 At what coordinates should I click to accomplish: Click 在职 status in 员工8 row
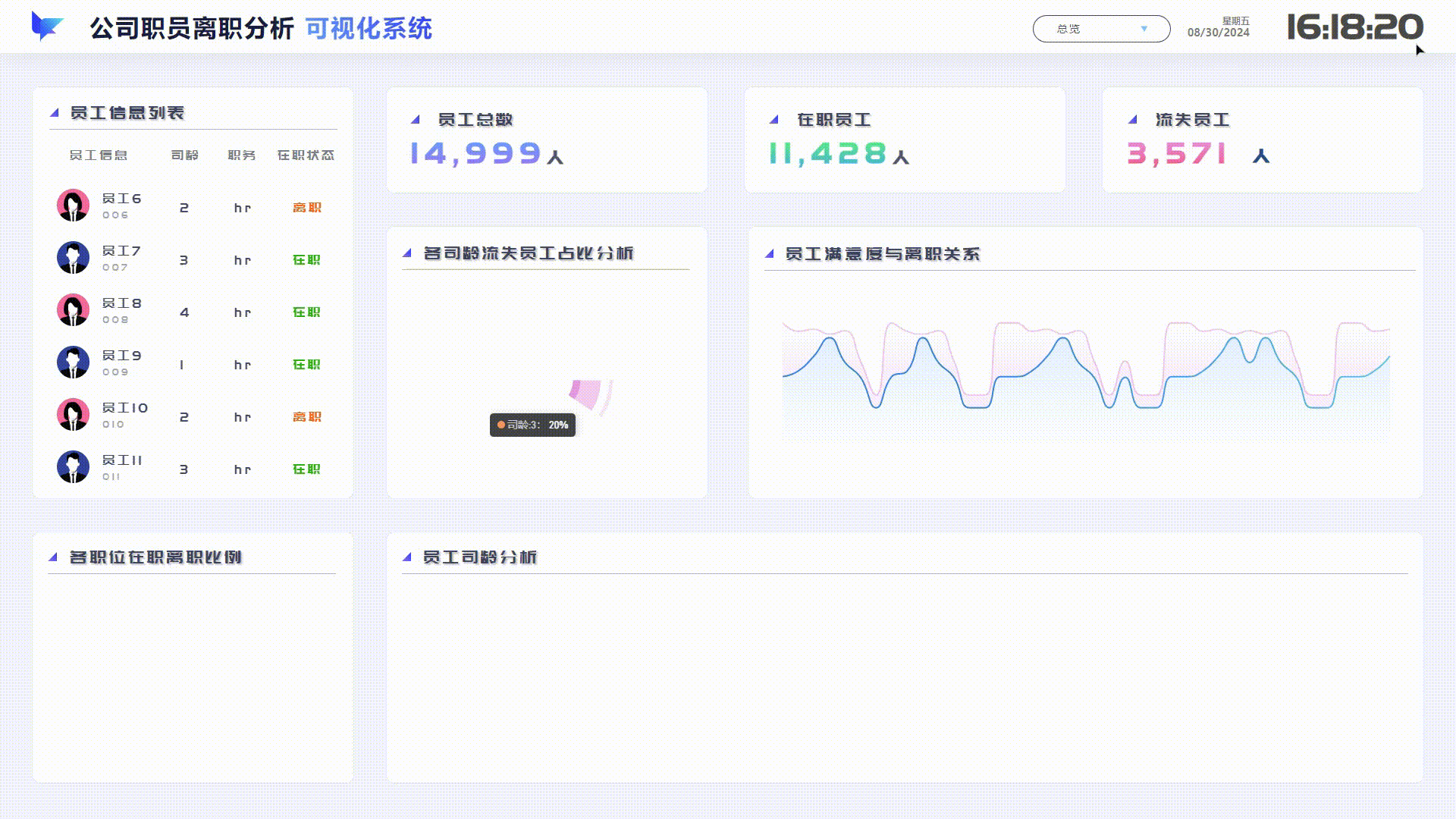[x=307, y=312]
